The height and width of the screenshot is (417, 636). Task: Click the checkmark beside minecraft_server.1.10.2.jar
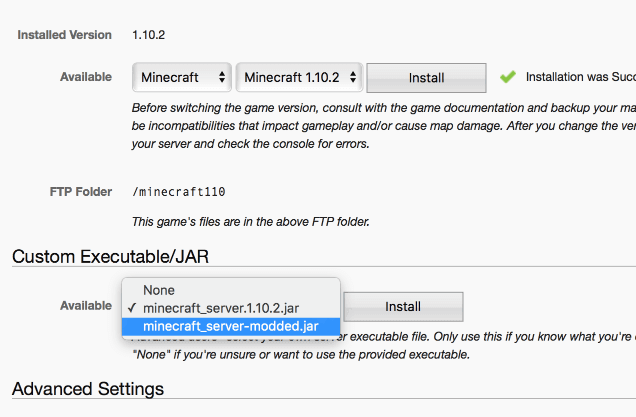pyautogui.click(x=132, y=308)
